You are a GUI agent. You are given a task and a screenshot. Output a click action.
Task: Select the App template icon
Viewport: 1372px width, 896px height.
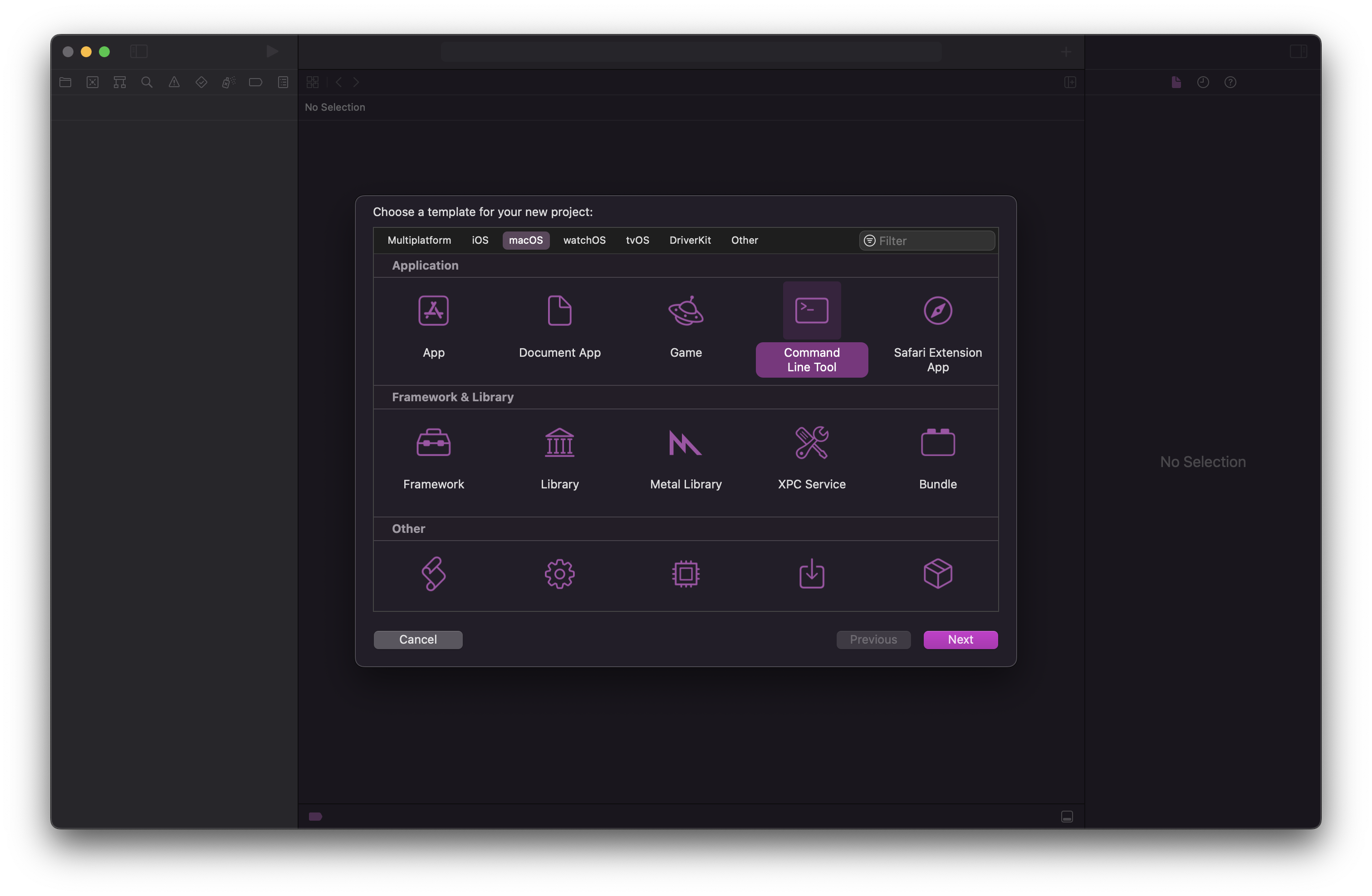(x=433, y=311)
